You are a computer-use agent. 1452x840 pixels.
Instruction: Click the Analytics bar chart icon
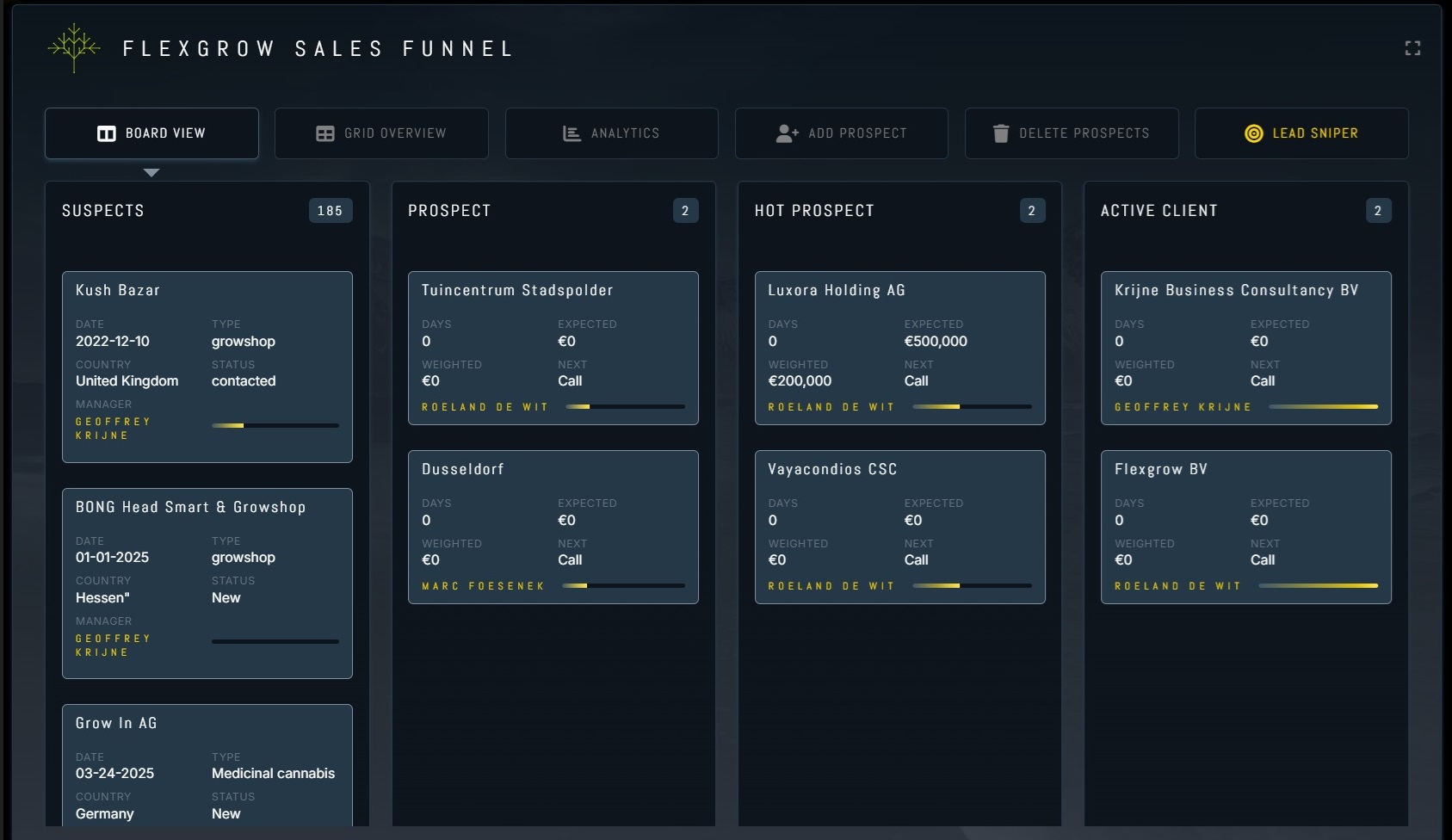[x=572, y=133]
